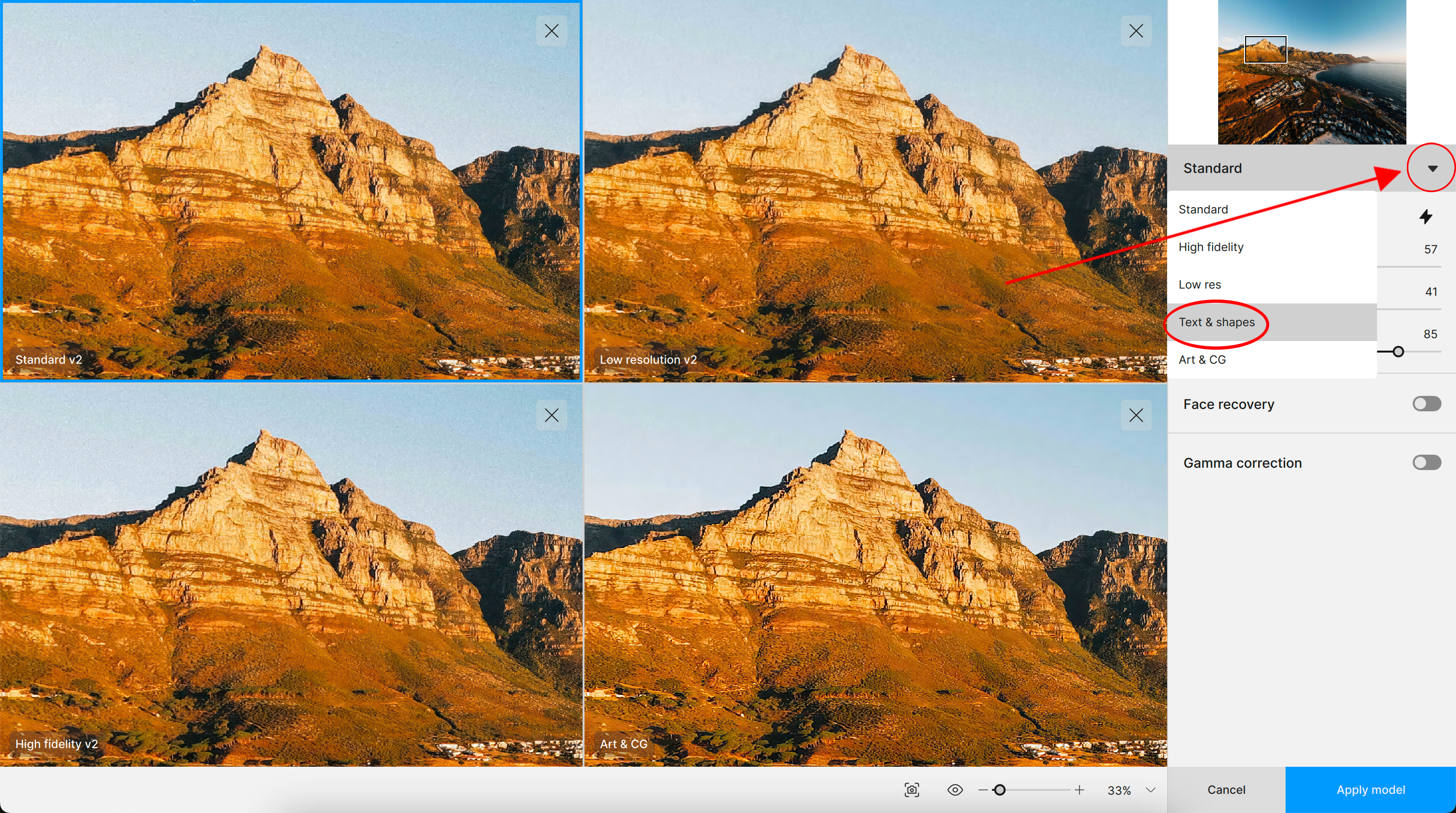Choose High fidelity model option
Viewport: 1456px width, 813px height.
[x=1211, y=247]
